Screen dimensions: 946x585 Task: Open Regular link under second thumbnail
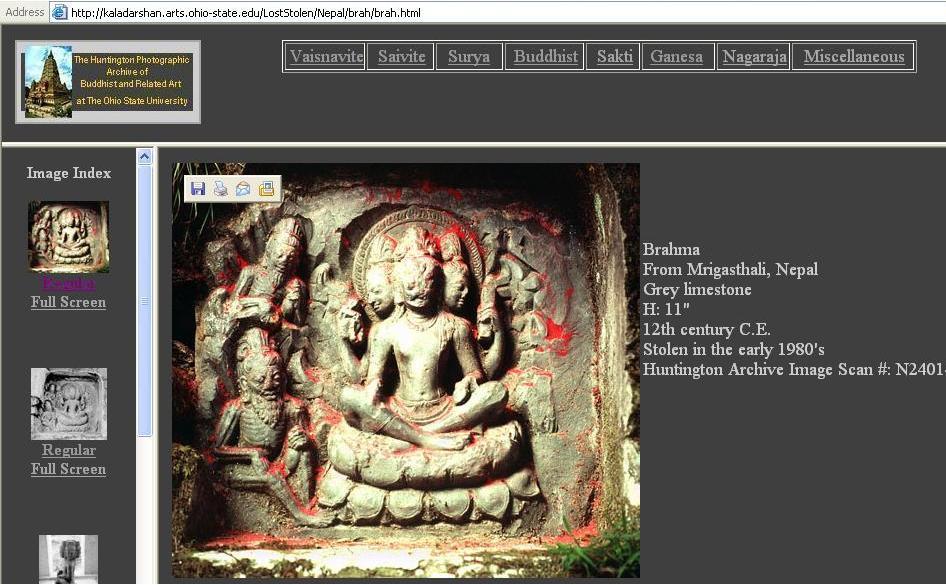[x=68, y=450]
